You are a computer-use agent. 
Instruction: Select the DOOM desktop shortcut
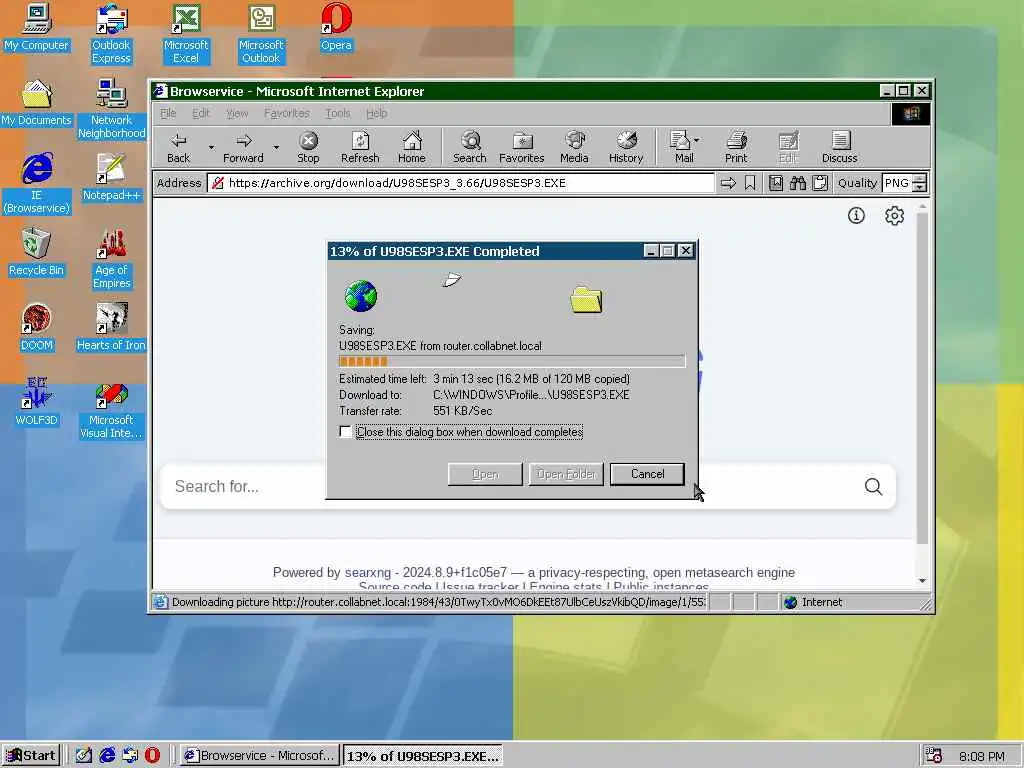(37, 327)
